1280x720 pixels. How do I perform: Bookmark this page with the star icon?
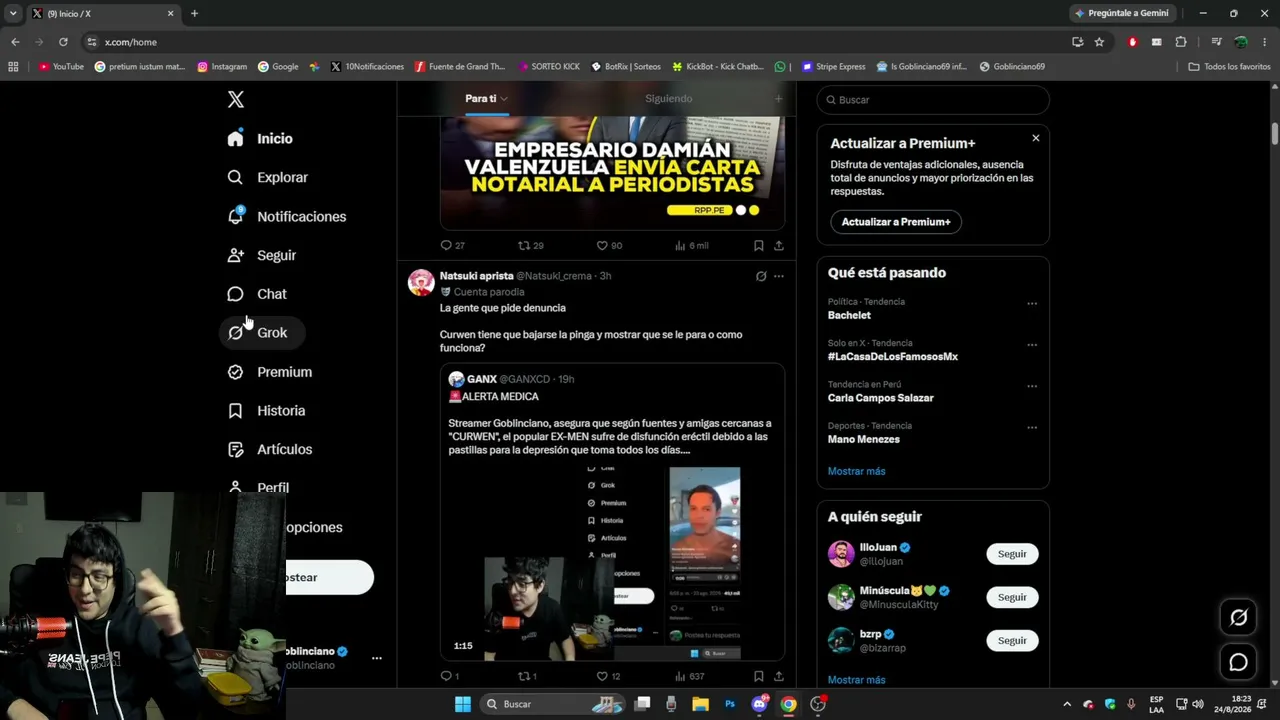pyautogui.click(x=1099, y=42)
